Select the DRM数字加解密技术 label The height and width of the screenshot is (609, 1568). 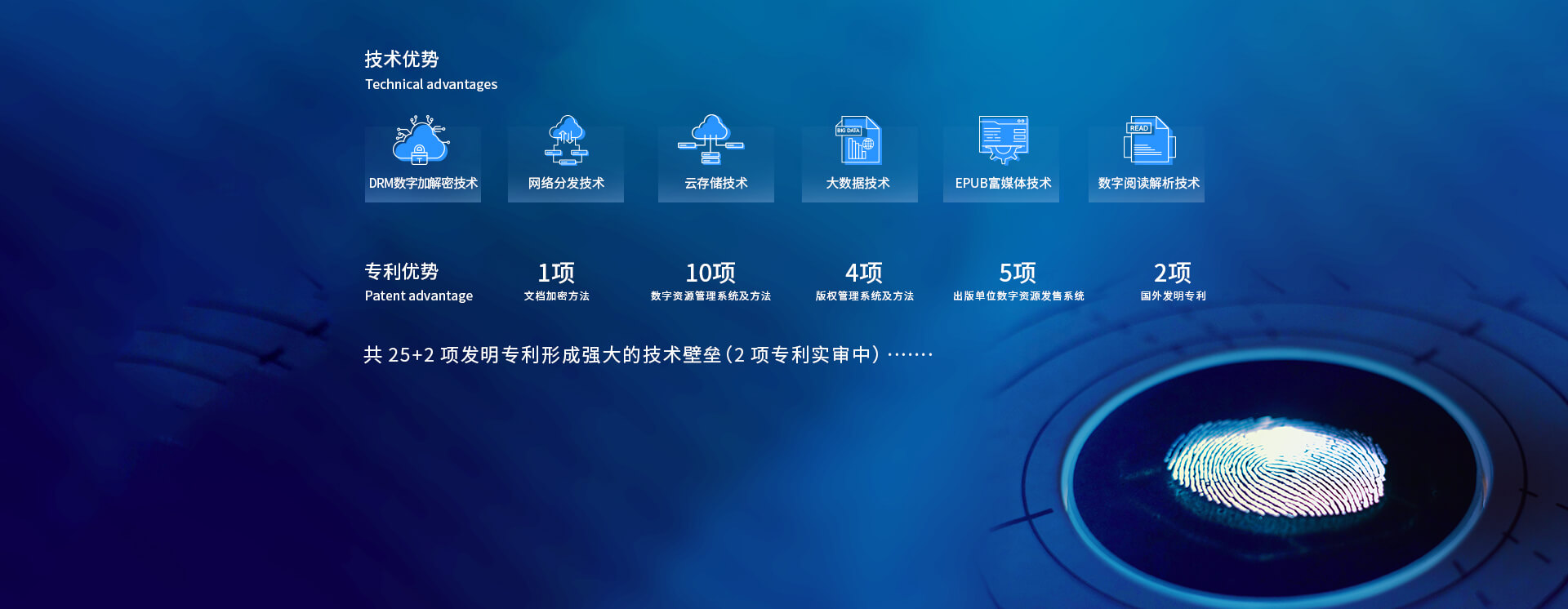coord(423,184)
